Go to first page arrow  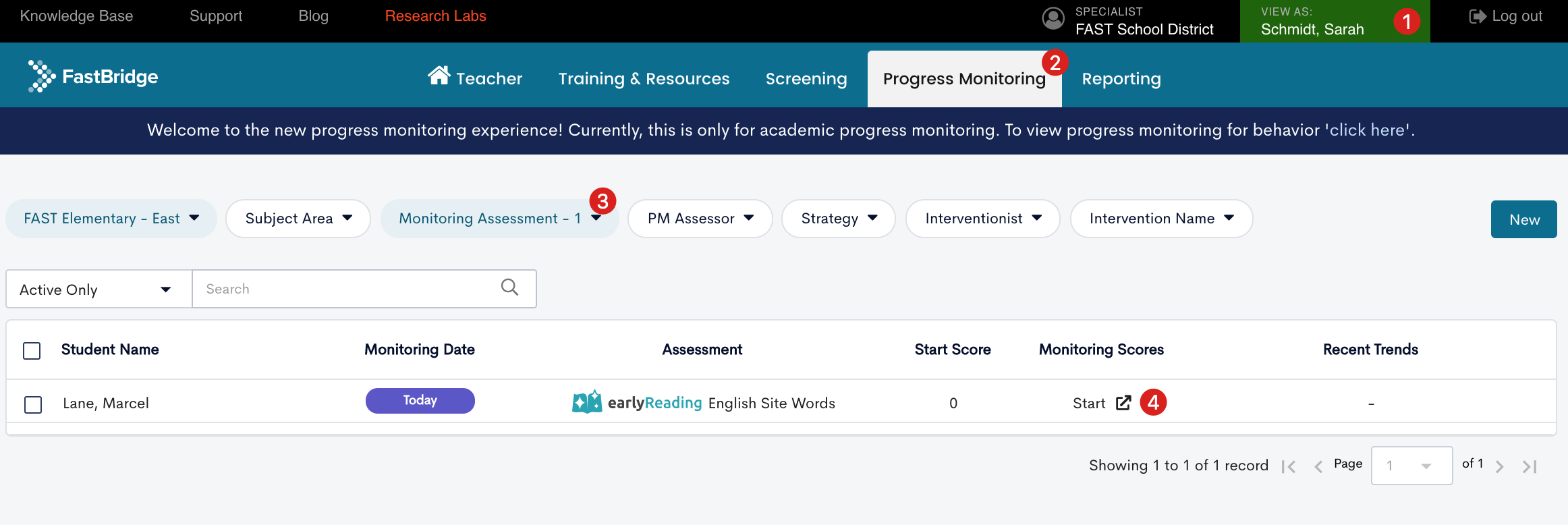coord(1289,466)
